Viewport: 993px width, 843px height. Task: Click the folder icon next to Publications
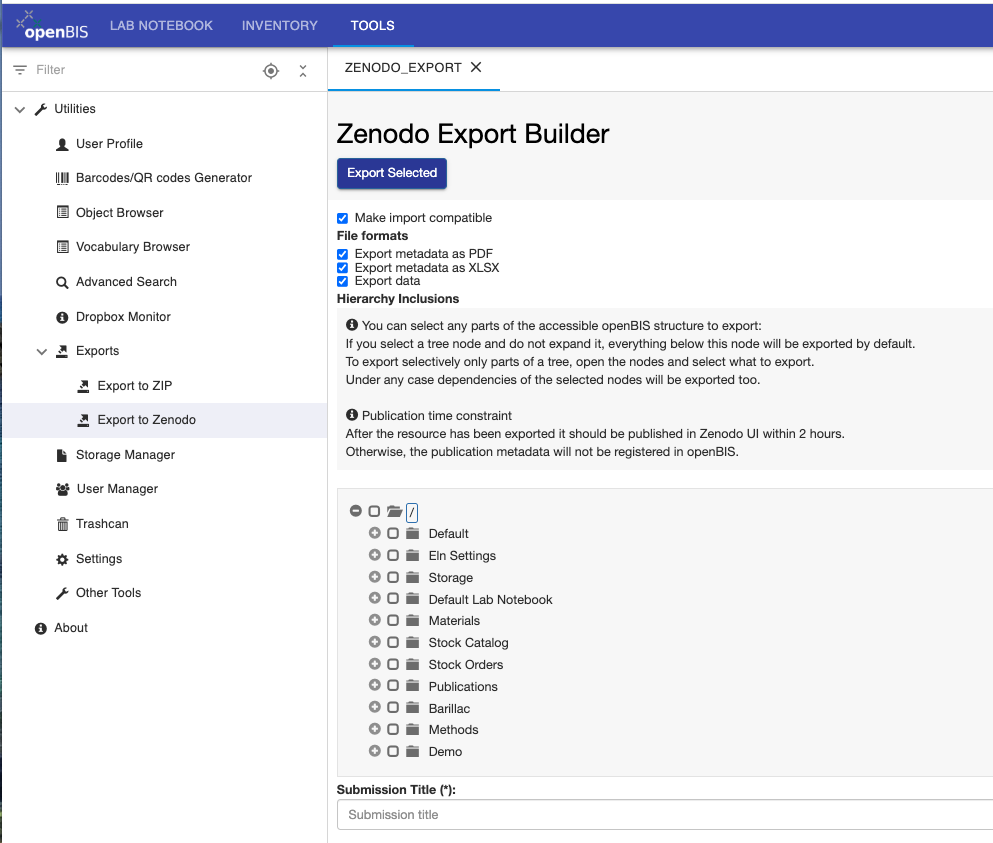413,686
